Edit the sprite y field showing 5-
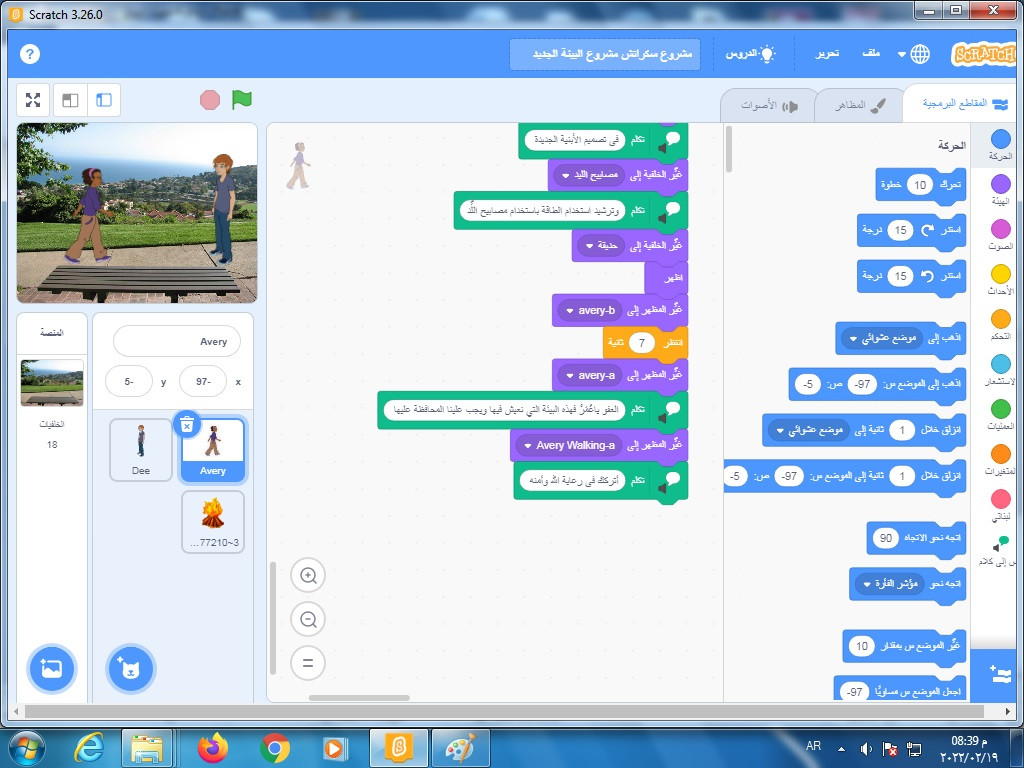The width and height of the screenshot is (1024, 768). (x=129, y=381)
